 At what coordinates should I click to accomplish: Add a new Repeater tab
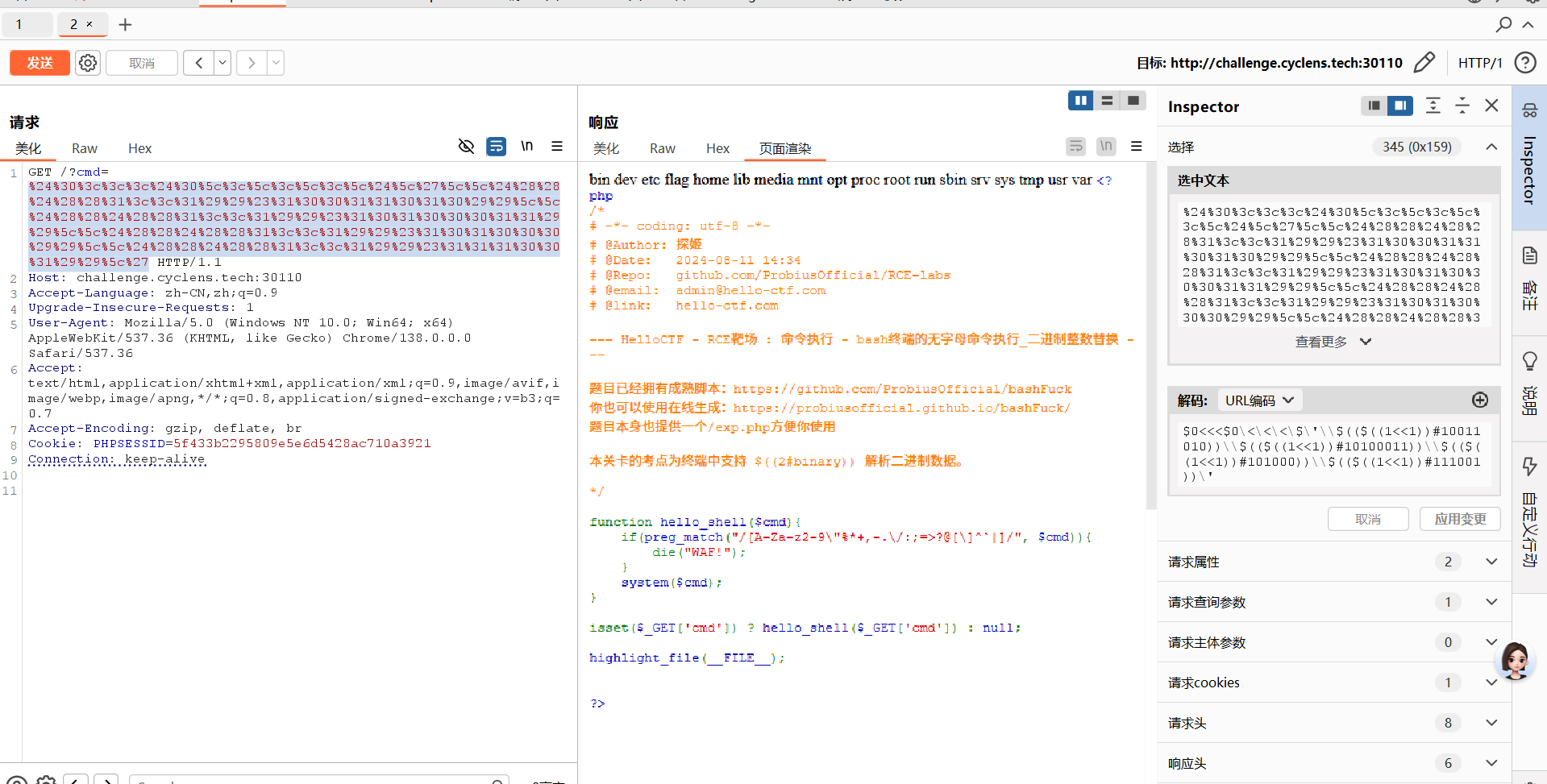125,25
